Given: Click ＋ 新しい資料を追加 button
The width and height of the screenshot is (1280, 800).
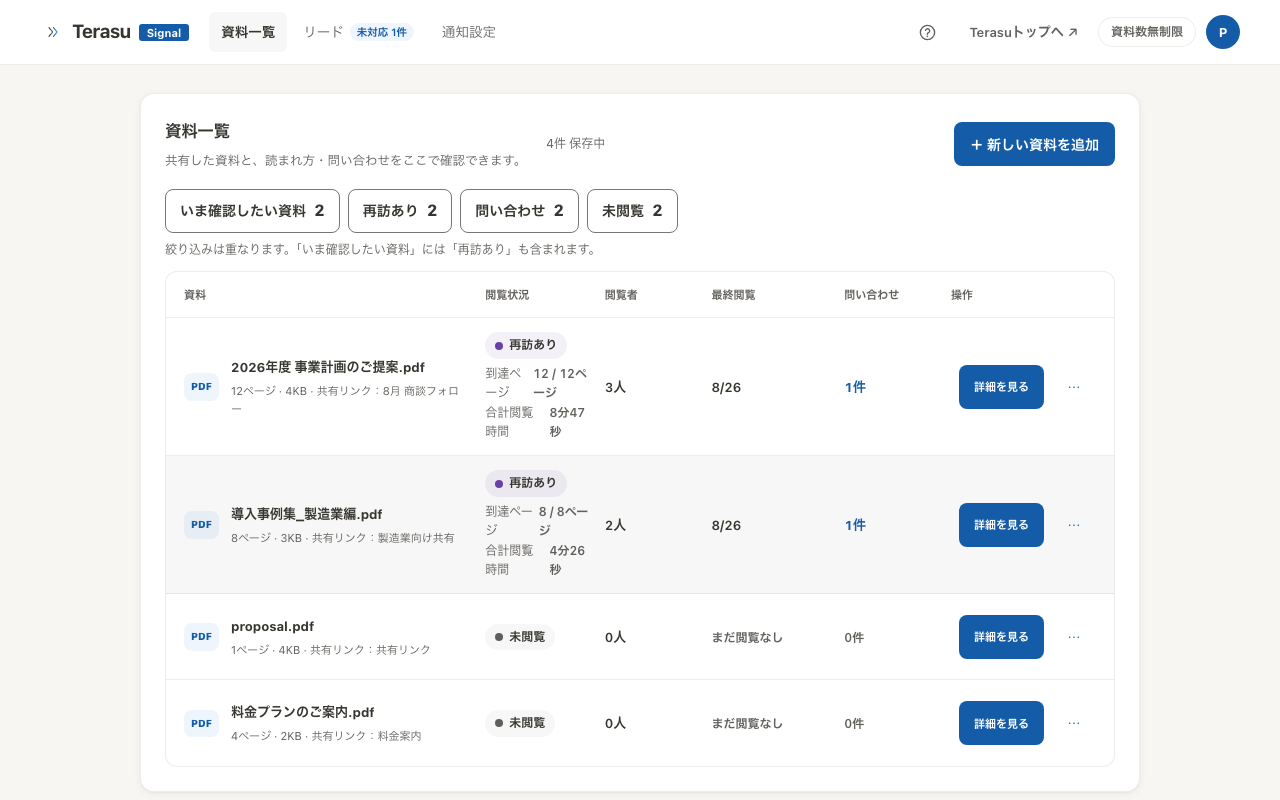Looking at the screenshot, I should tap(1034, 144).
